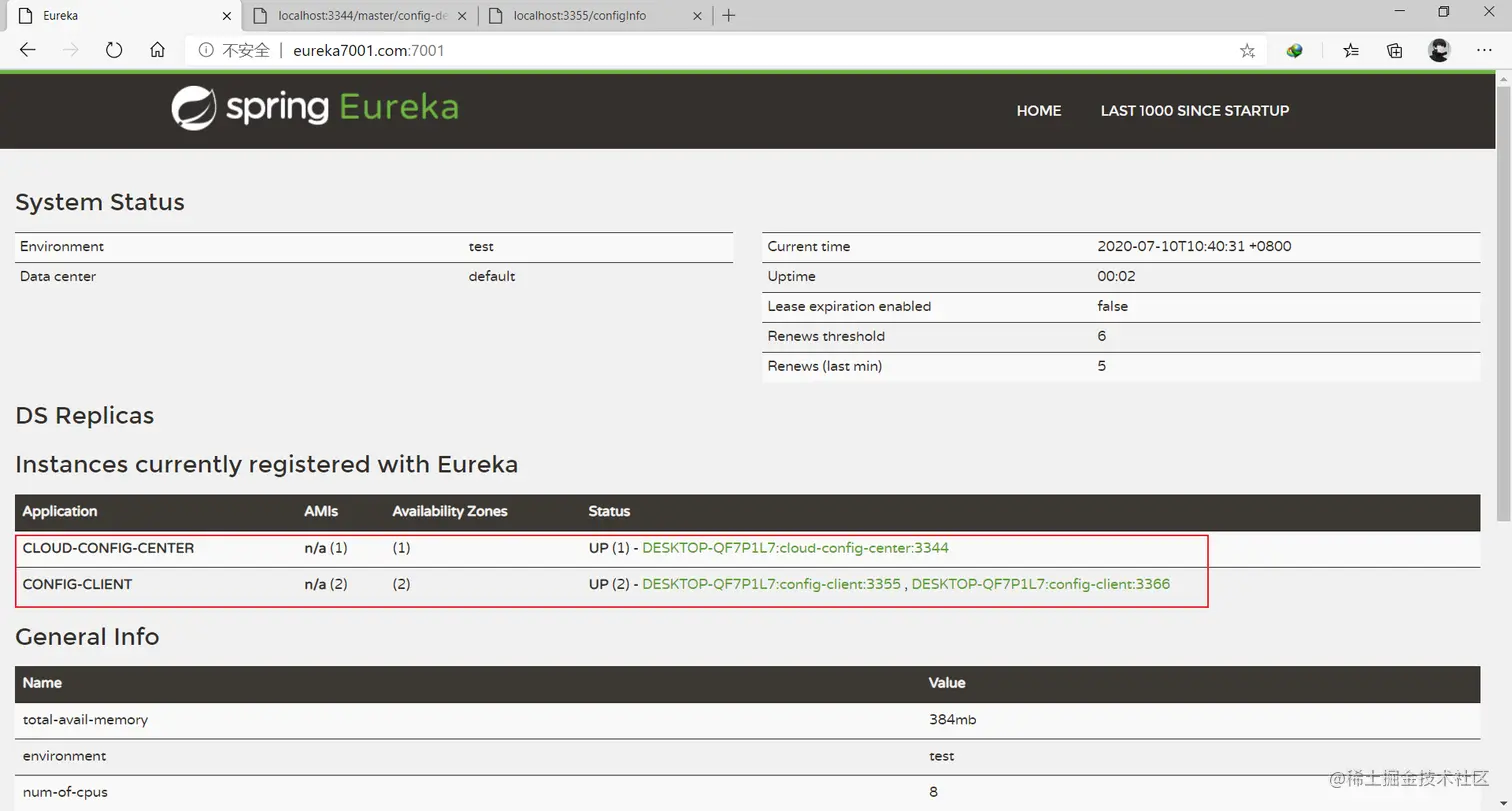Open the HOME navigation link
Image resolution: width=1512 pixels, height=811 pixels.
coord(1039,111)
